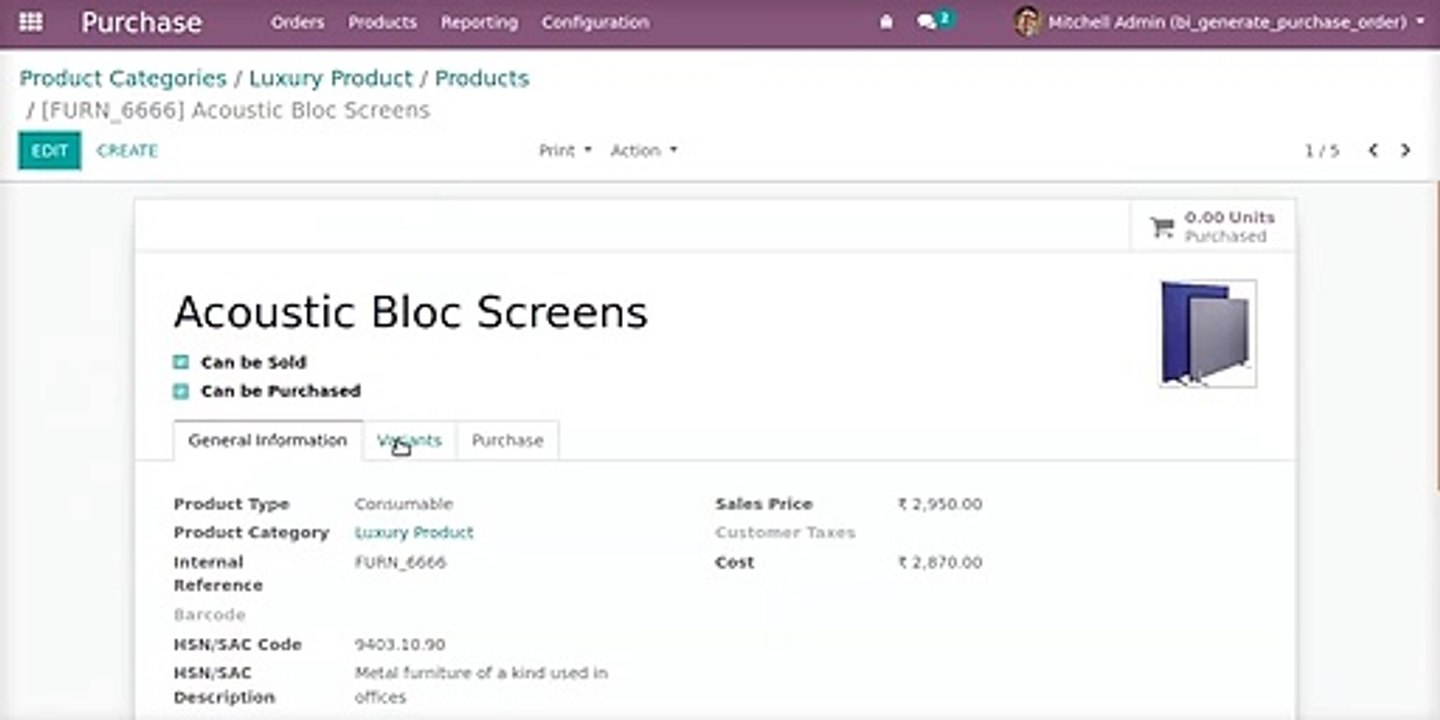Screen dimensions: 1440x720
Task: Open the Orders menu
Action: coord(297,22)
